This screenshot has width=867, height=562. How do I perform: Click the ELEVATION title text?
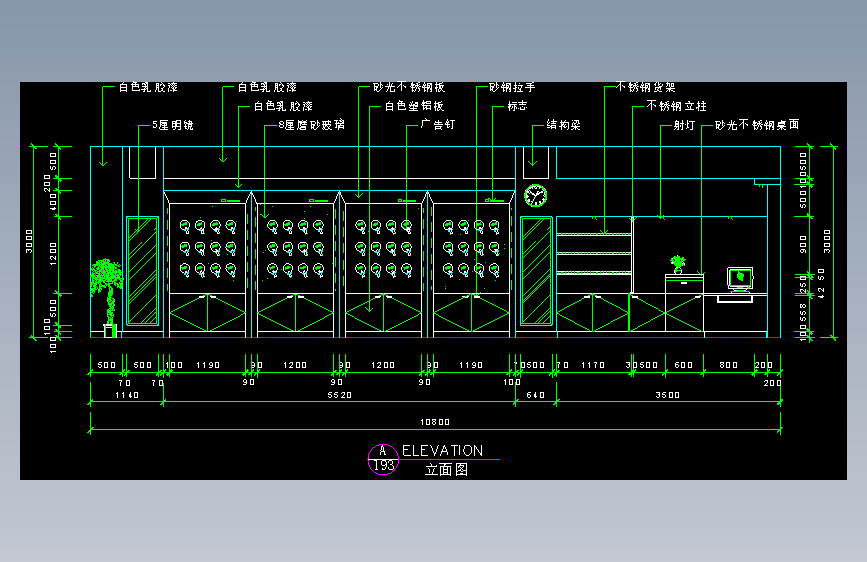tap(442, 451)
